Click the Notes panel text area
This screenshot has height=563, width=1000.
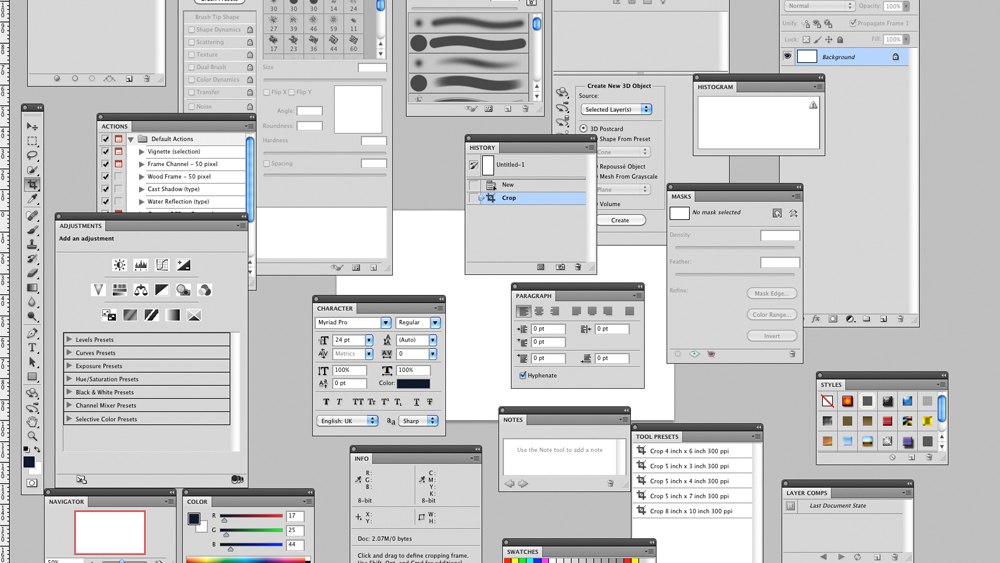tap(560, 455)
